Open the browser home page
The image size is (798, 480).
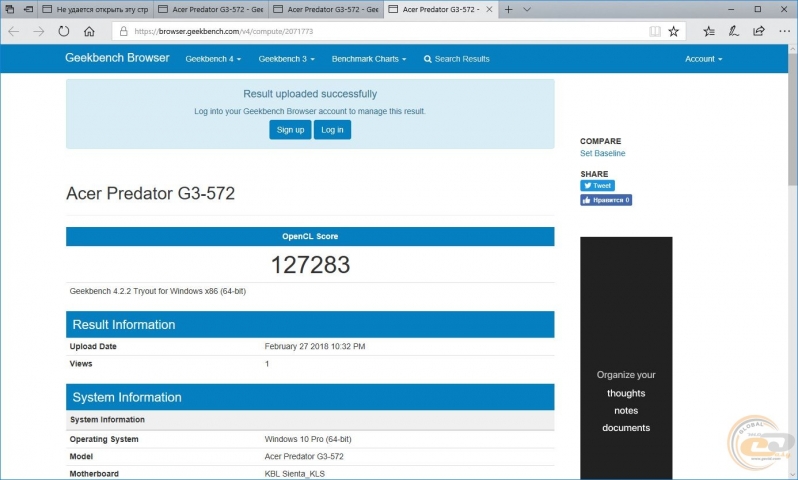89,32
